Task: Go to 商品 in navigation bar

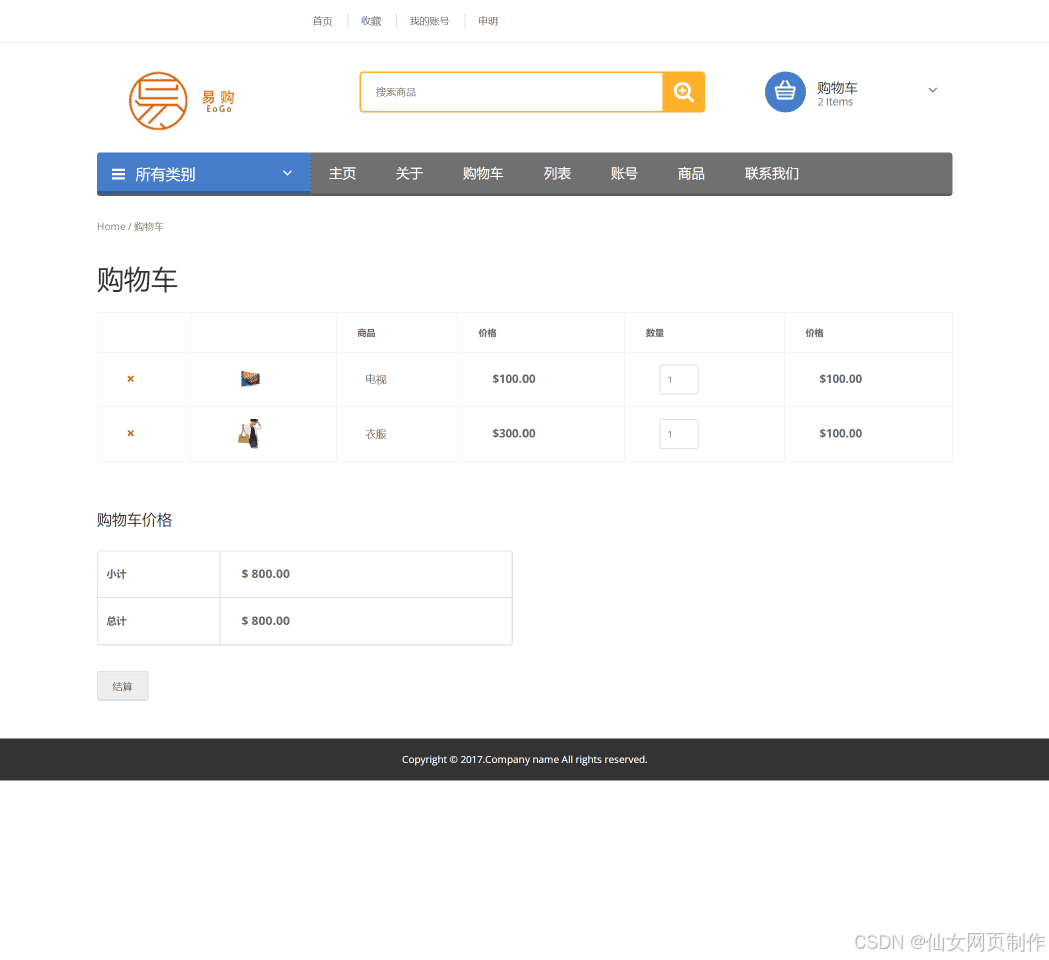Action: (x=691, y=174)
